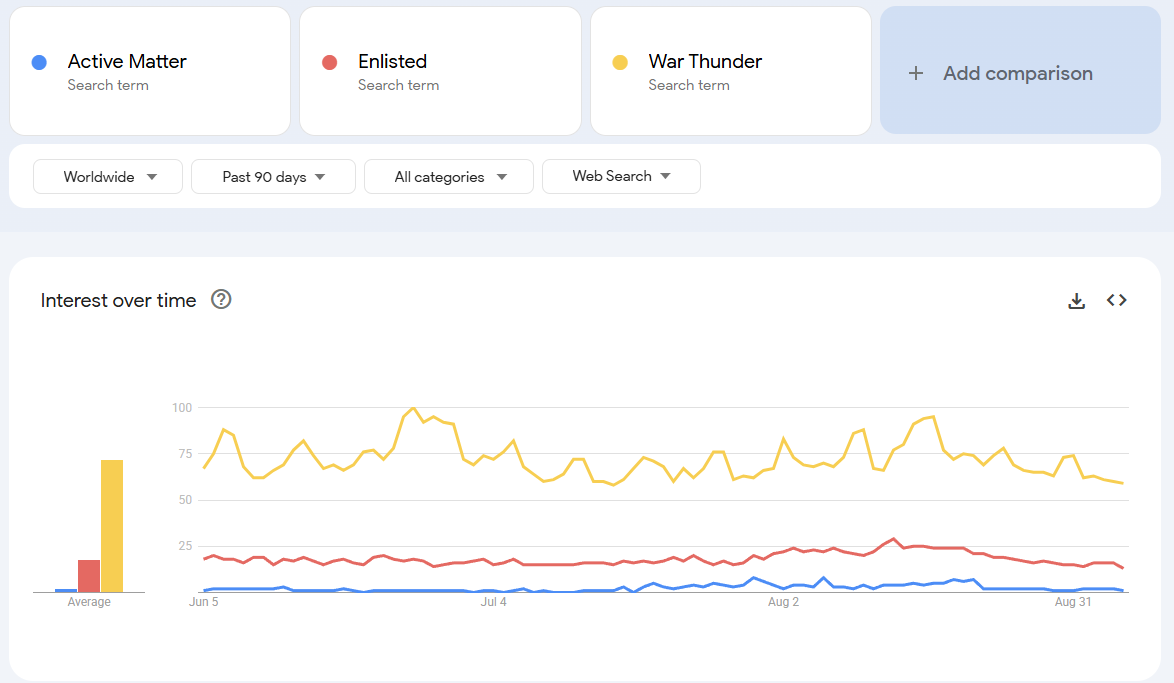Image resolution: width=1174 pixels, height=683 pixels.
Task: Expand the Web Search type dropdown
Action: point(621,177)
